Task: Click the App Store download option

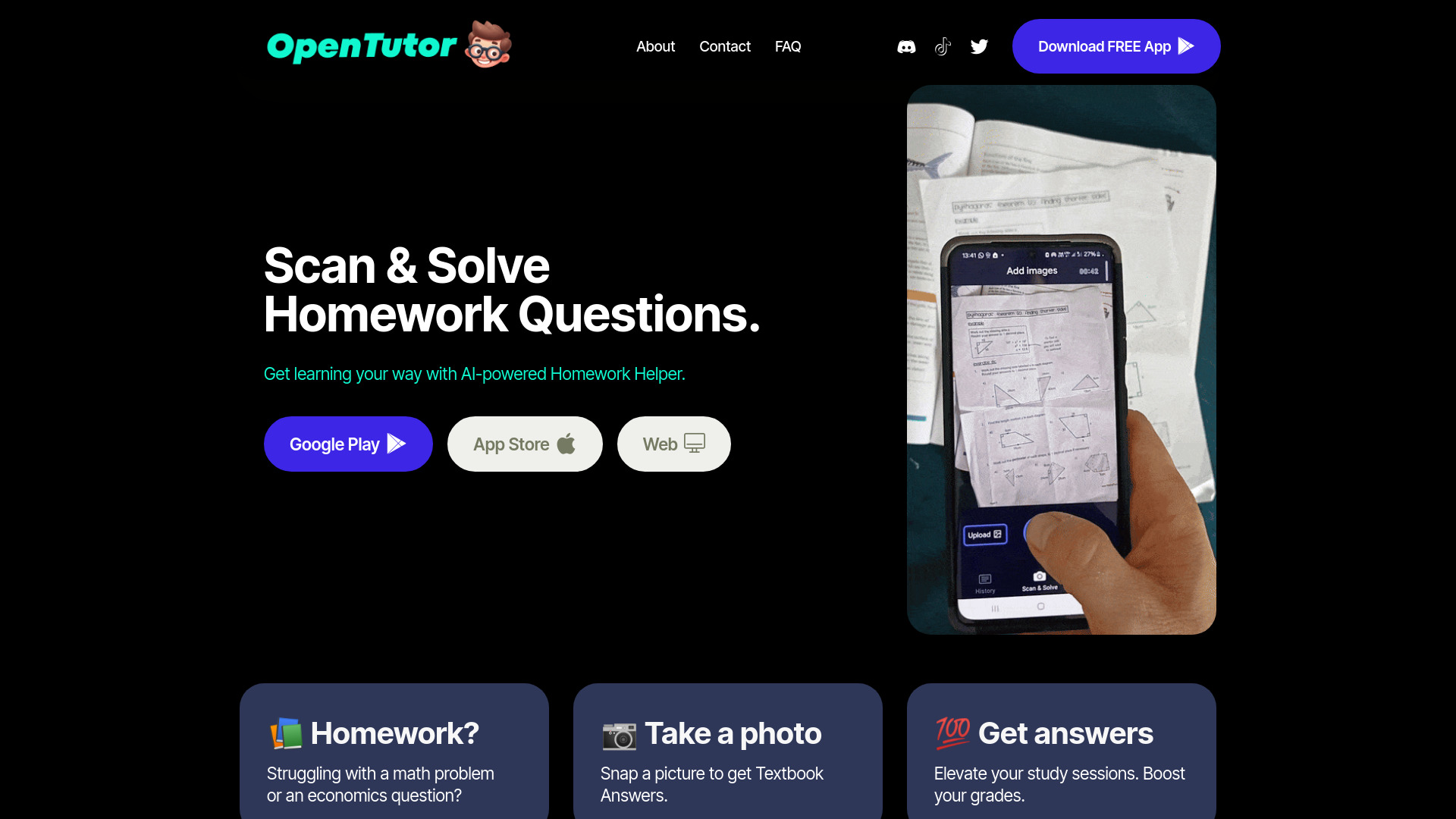Action: click(525, 444)
